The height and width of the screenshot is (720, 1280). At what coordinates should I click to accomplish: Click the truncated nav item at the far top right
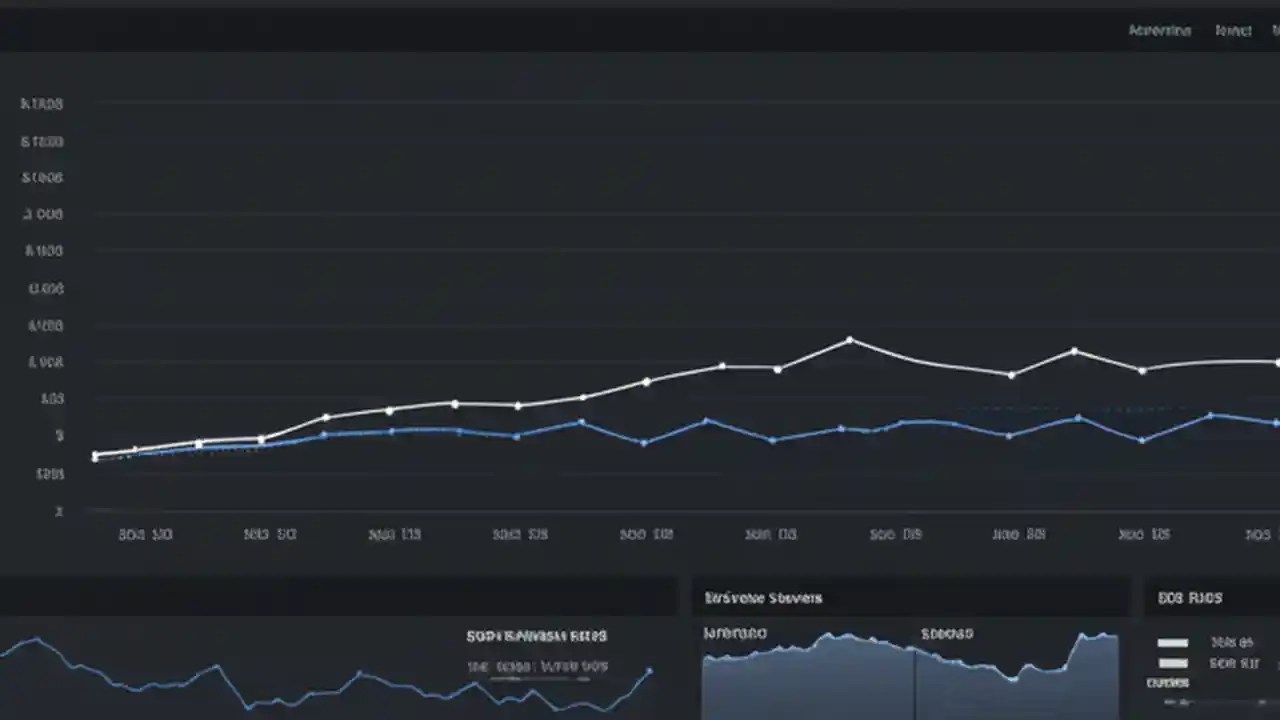(1274, 30)
